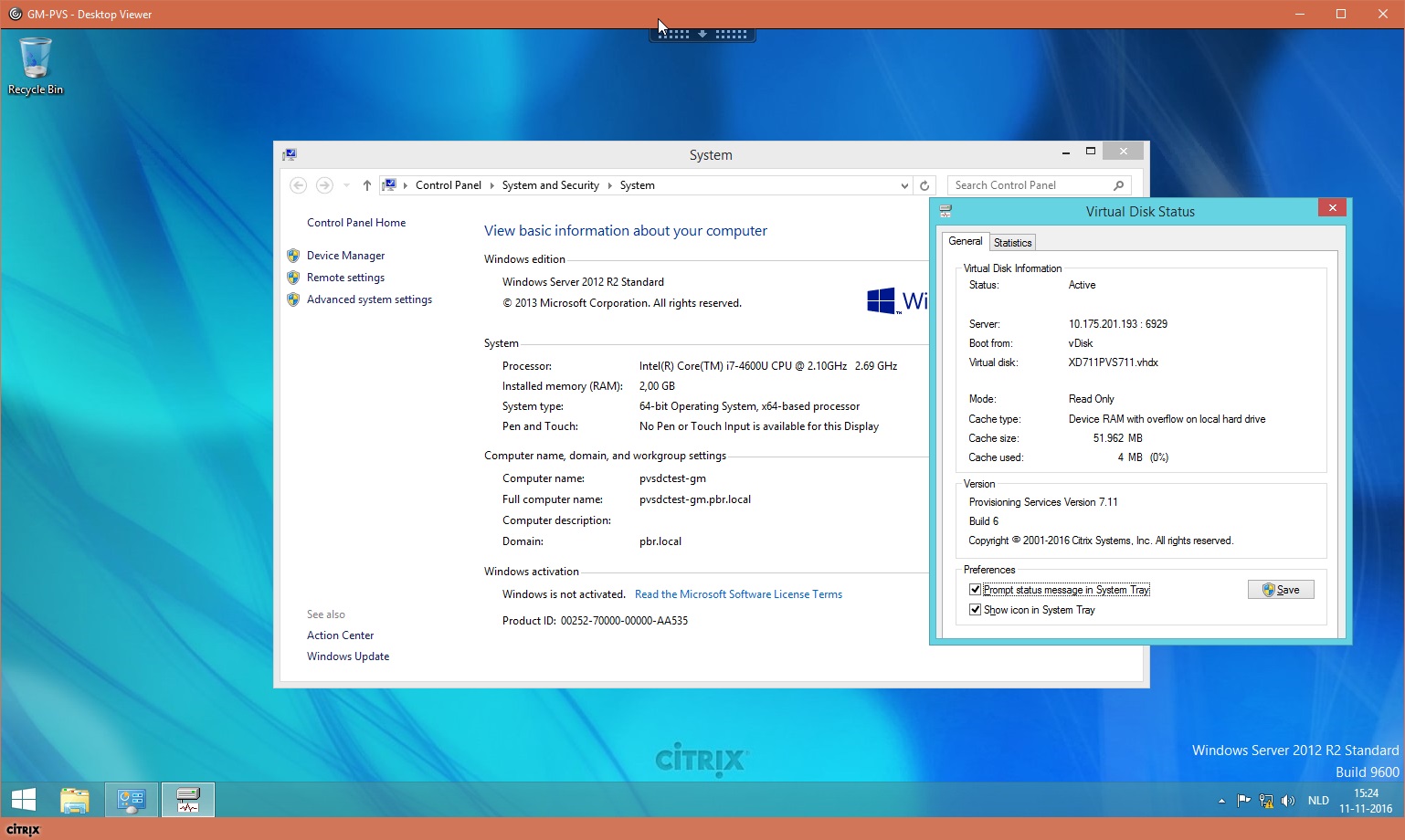Viewport: 1405px width, 840px height.
Task: Select the General tab
Action: [965, 241]
